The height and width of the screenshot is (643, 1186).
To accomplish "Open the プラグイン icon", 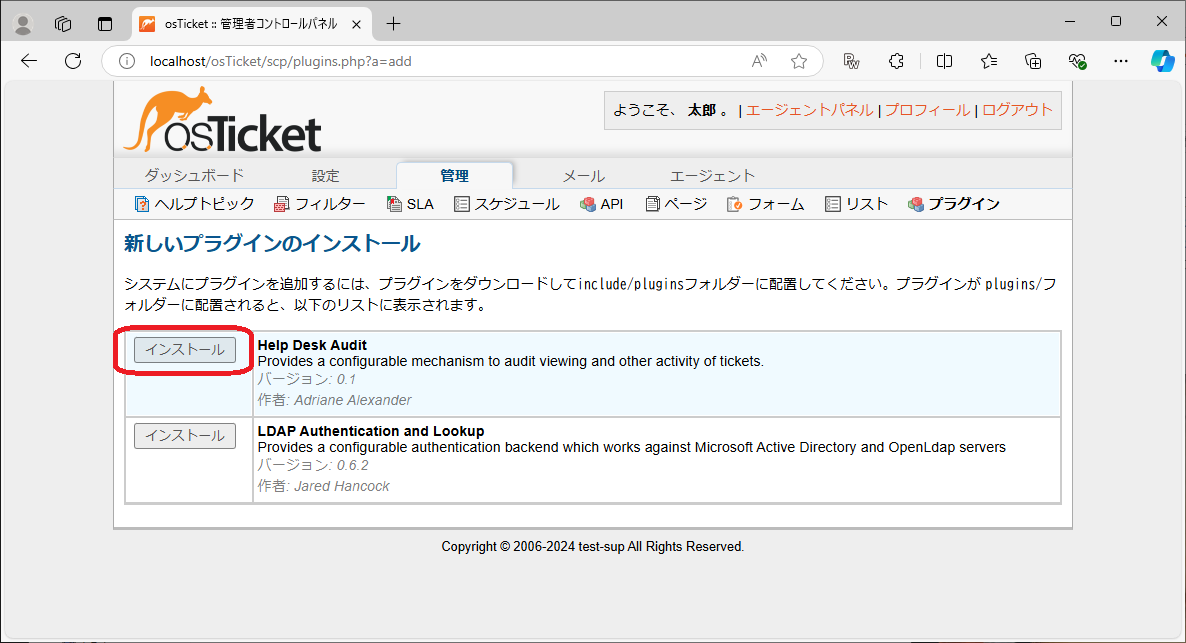I will point(914,203).
